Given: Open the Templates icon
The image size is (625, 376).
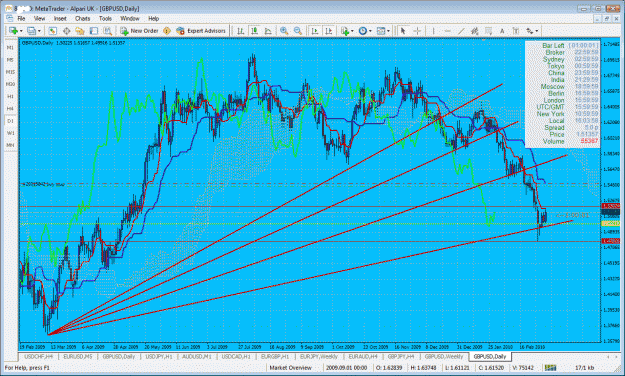Looking at the screenshot, I should (381, 31).
